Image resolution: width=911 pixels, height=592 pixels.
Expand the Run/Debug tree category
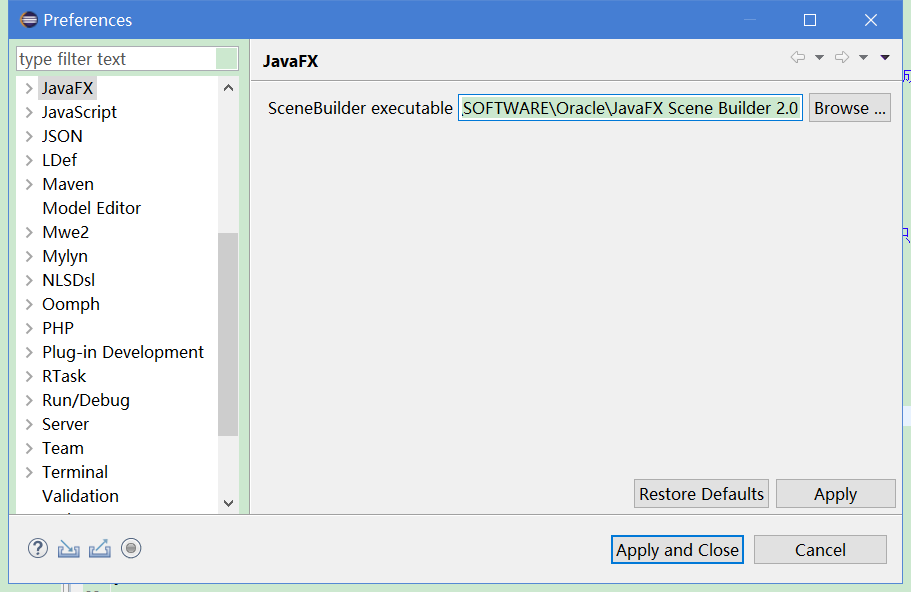coord(29,400)
